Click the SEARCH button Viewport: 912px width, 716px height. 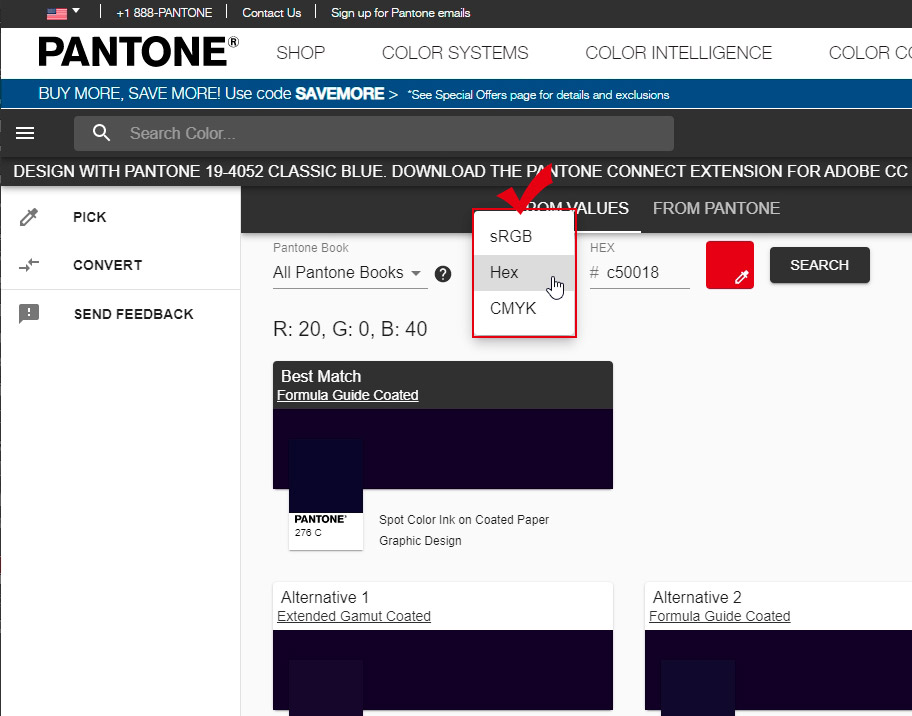820,265
